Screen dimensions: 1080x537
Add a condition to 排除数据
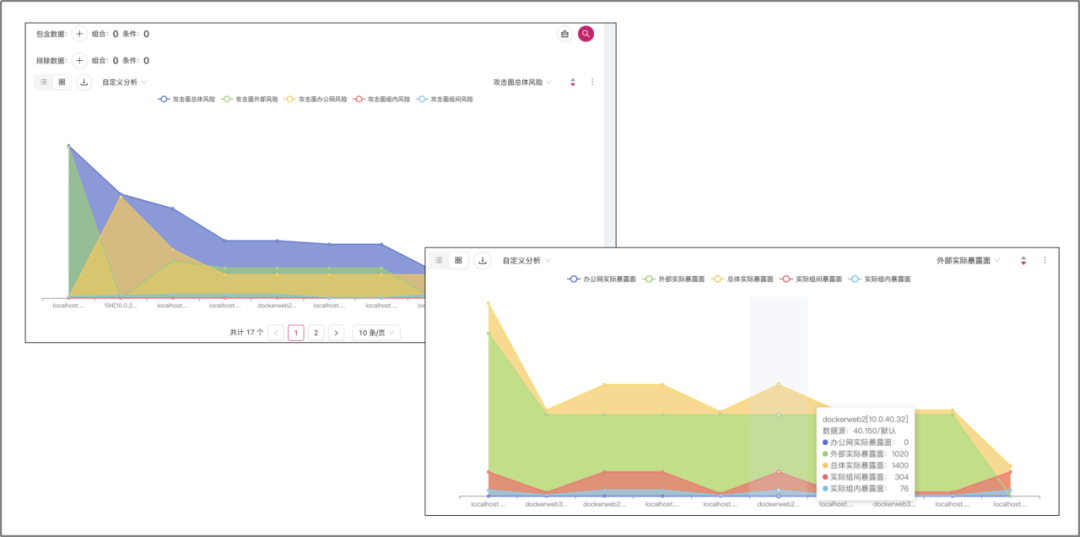[79, 61]
